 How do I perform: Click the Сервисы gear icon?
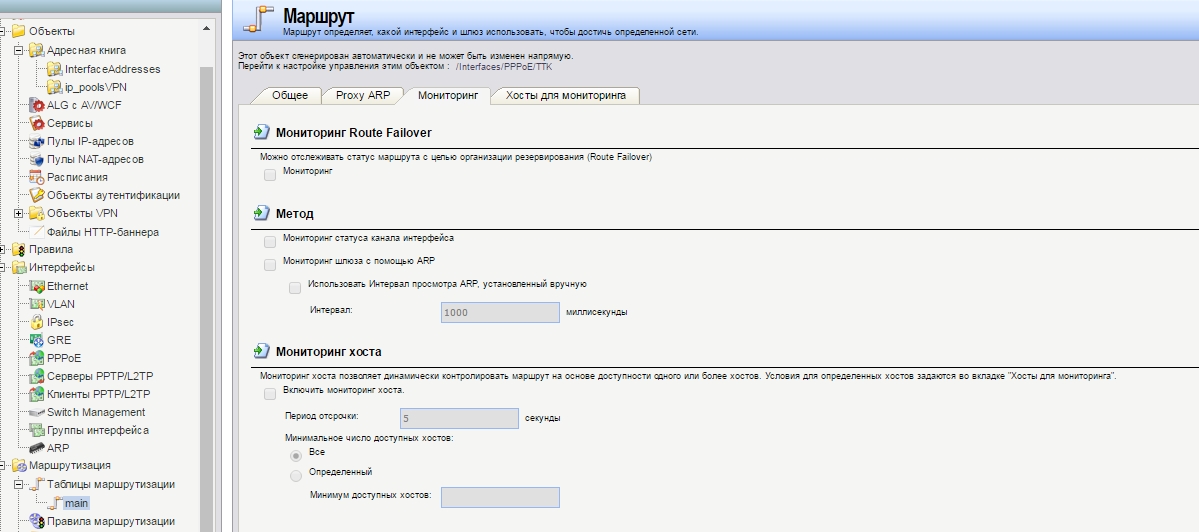tap(36, 123)
